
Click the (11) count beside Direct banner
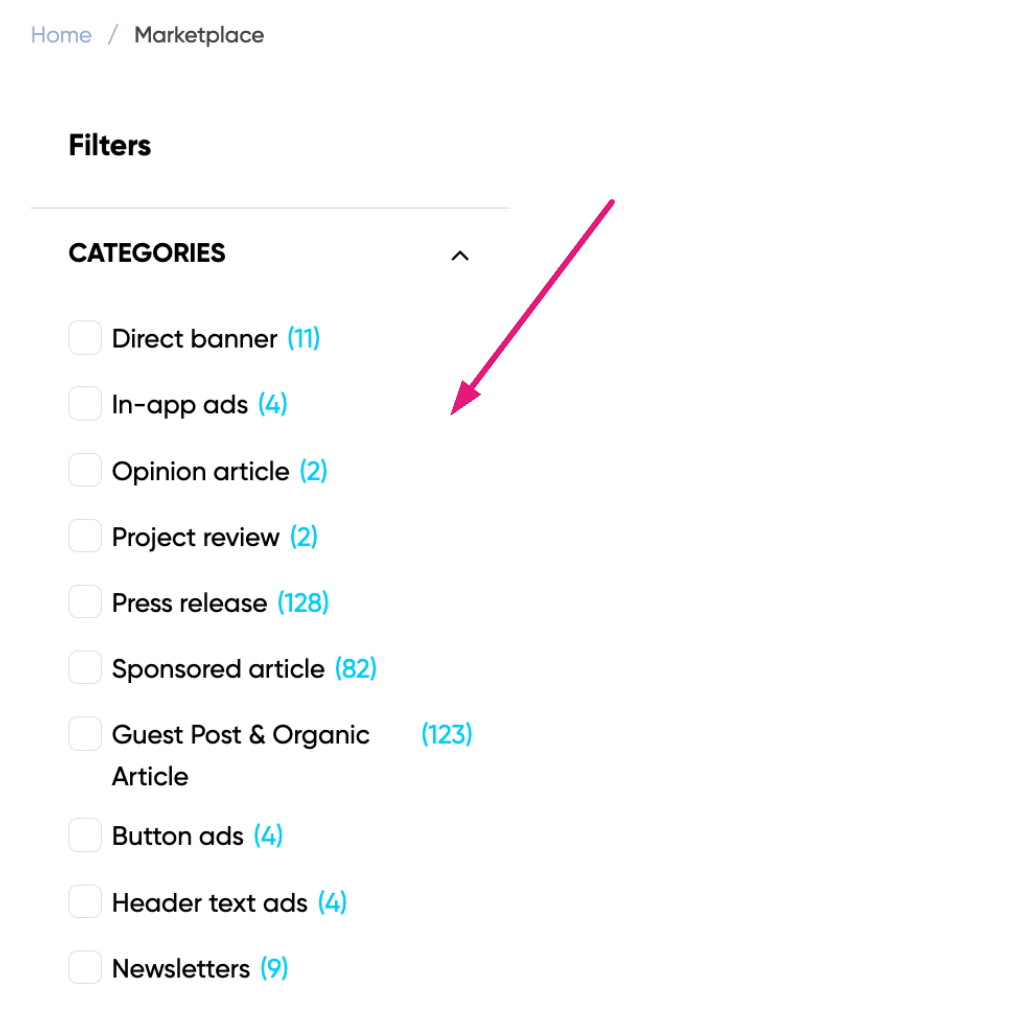[304, 339]
